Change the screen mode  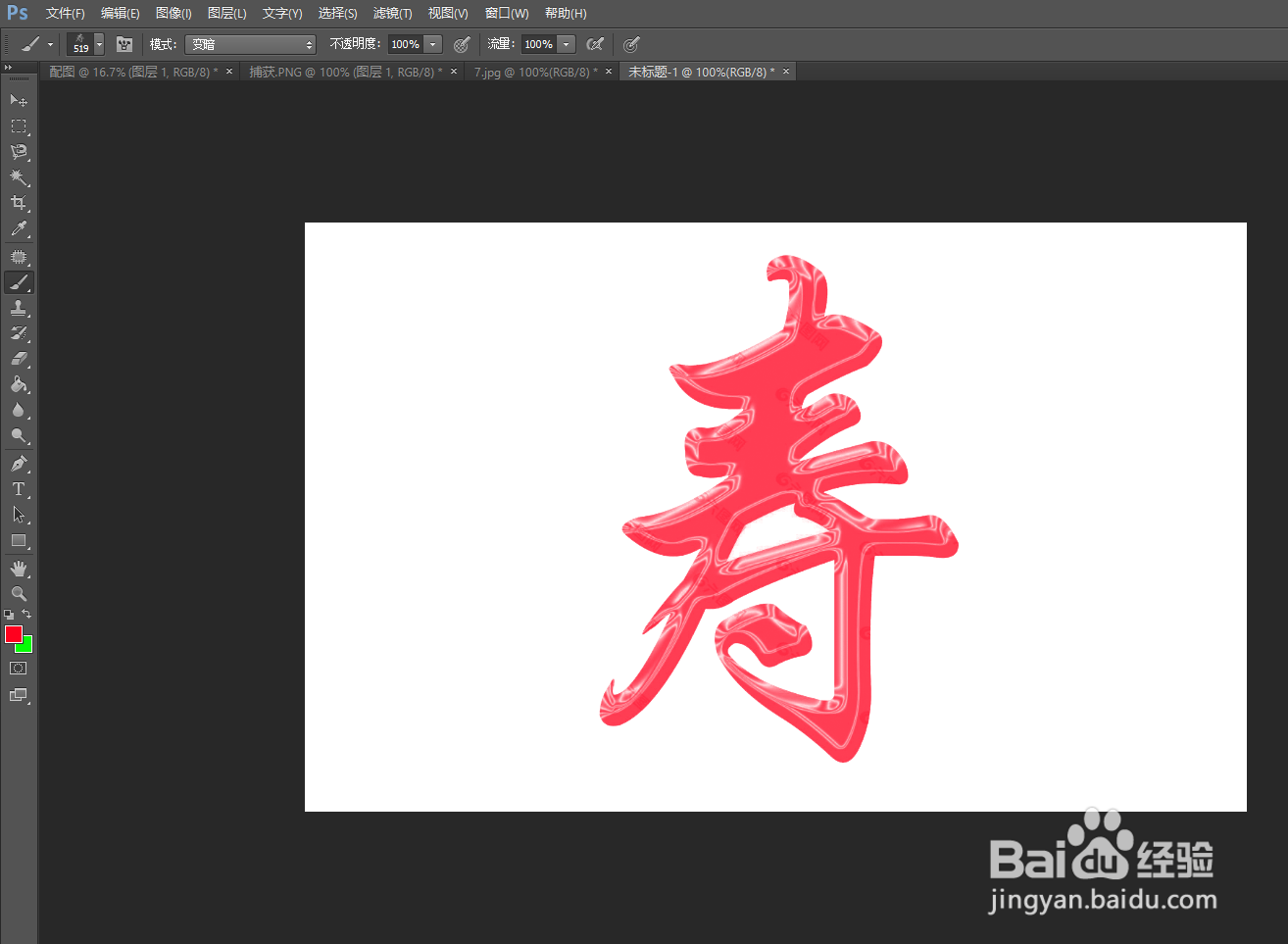tap(19, 695)
